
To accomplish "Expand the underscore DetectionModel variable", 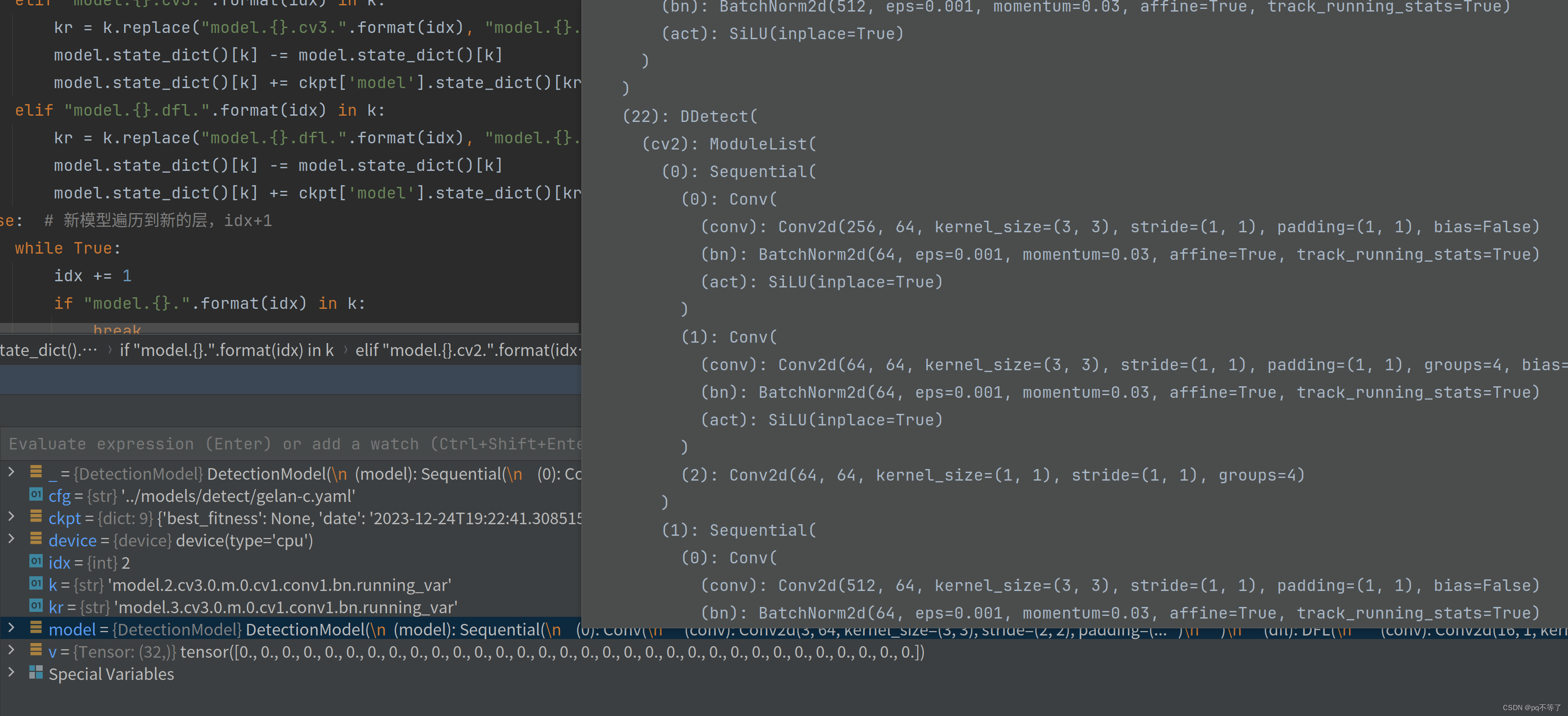I will 11,472.
